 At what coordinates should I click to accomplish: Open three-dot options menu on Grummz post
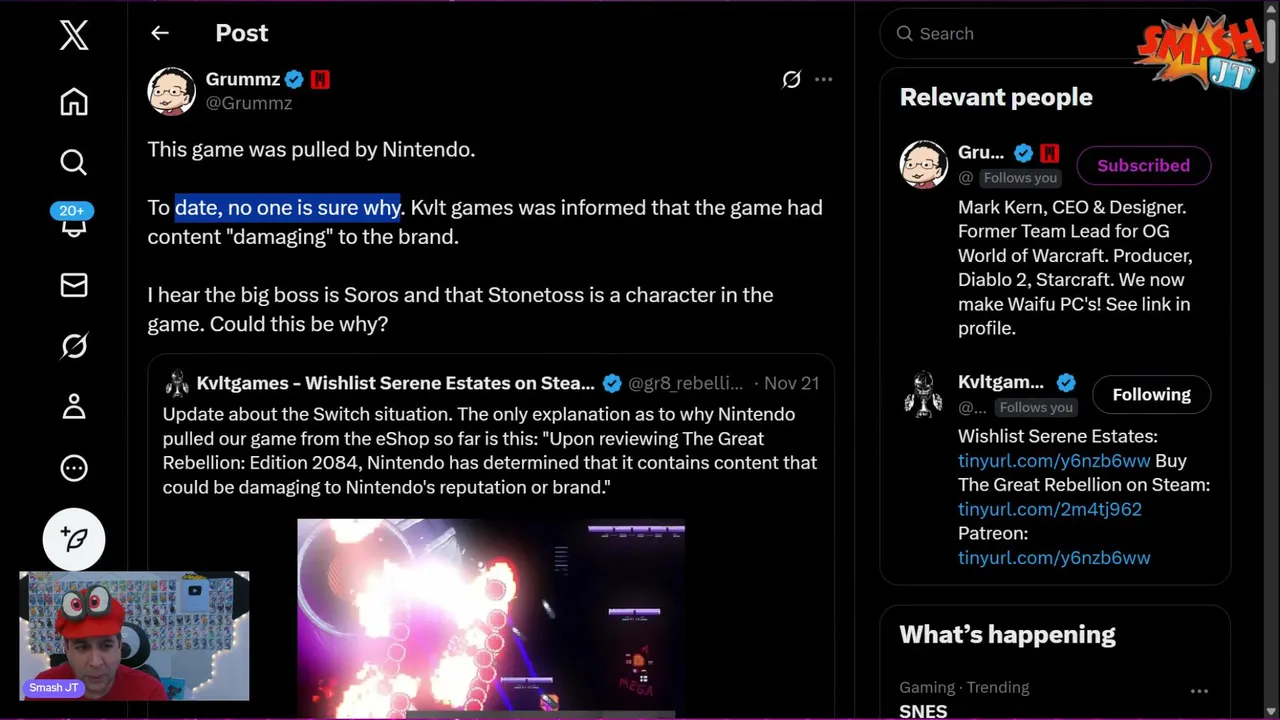click(823, 79)
